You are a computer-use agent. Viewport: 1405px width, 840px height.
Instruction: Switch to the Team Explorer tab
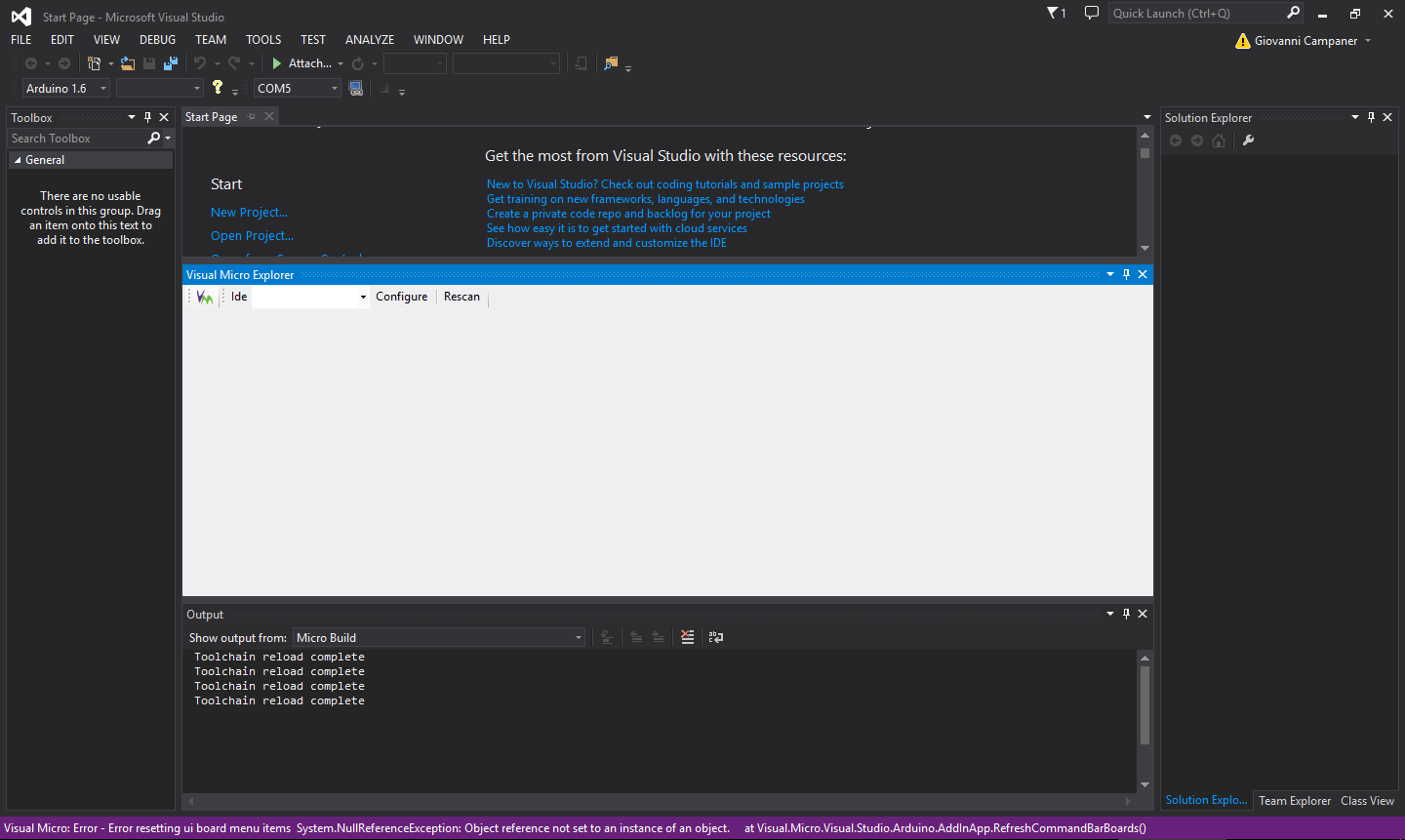tap(1295, 801)
